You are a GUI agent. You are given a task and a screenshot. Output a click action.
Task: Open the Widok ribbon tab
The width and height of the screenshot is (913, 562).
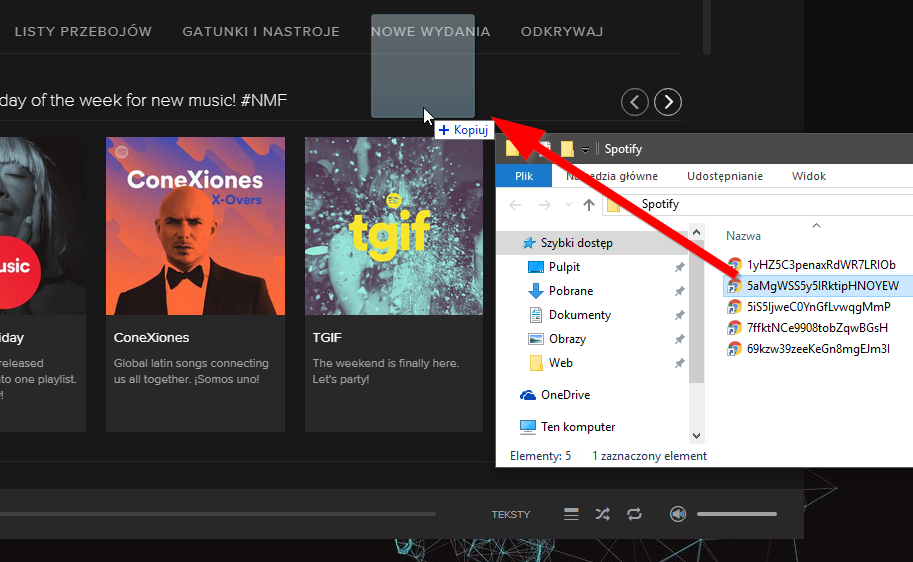(809, 176)
